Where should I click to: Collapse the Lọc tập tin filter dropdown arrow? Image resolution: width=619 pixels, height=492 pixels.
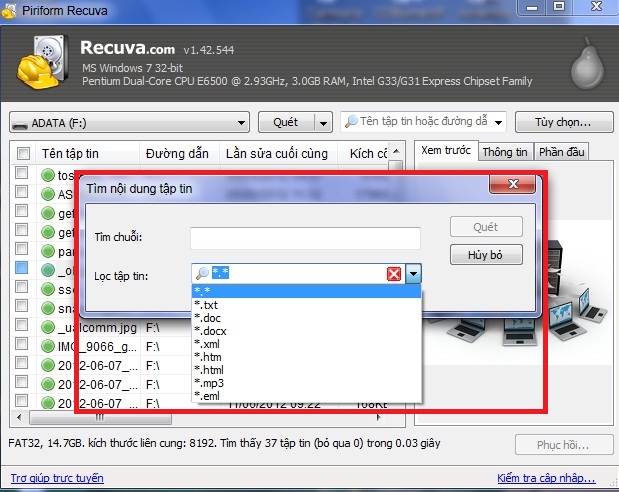(x=413, y=273)
